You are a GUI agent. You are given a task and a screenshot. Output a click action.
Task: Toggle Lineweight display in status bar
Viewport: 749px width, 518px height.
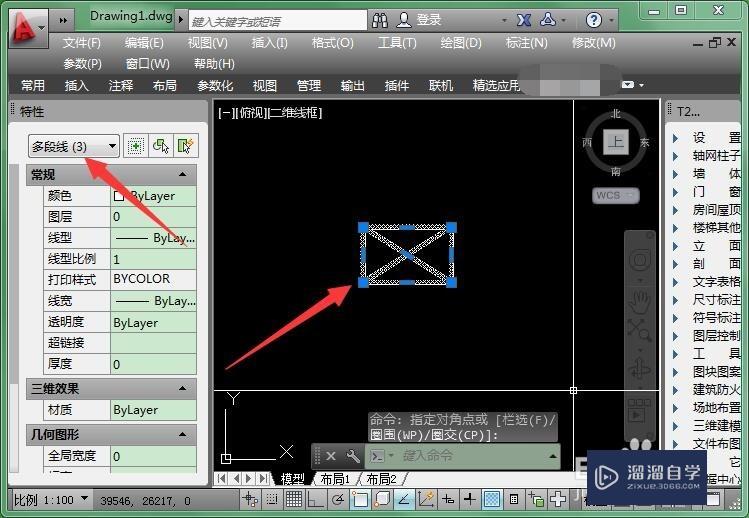(470, 500)
